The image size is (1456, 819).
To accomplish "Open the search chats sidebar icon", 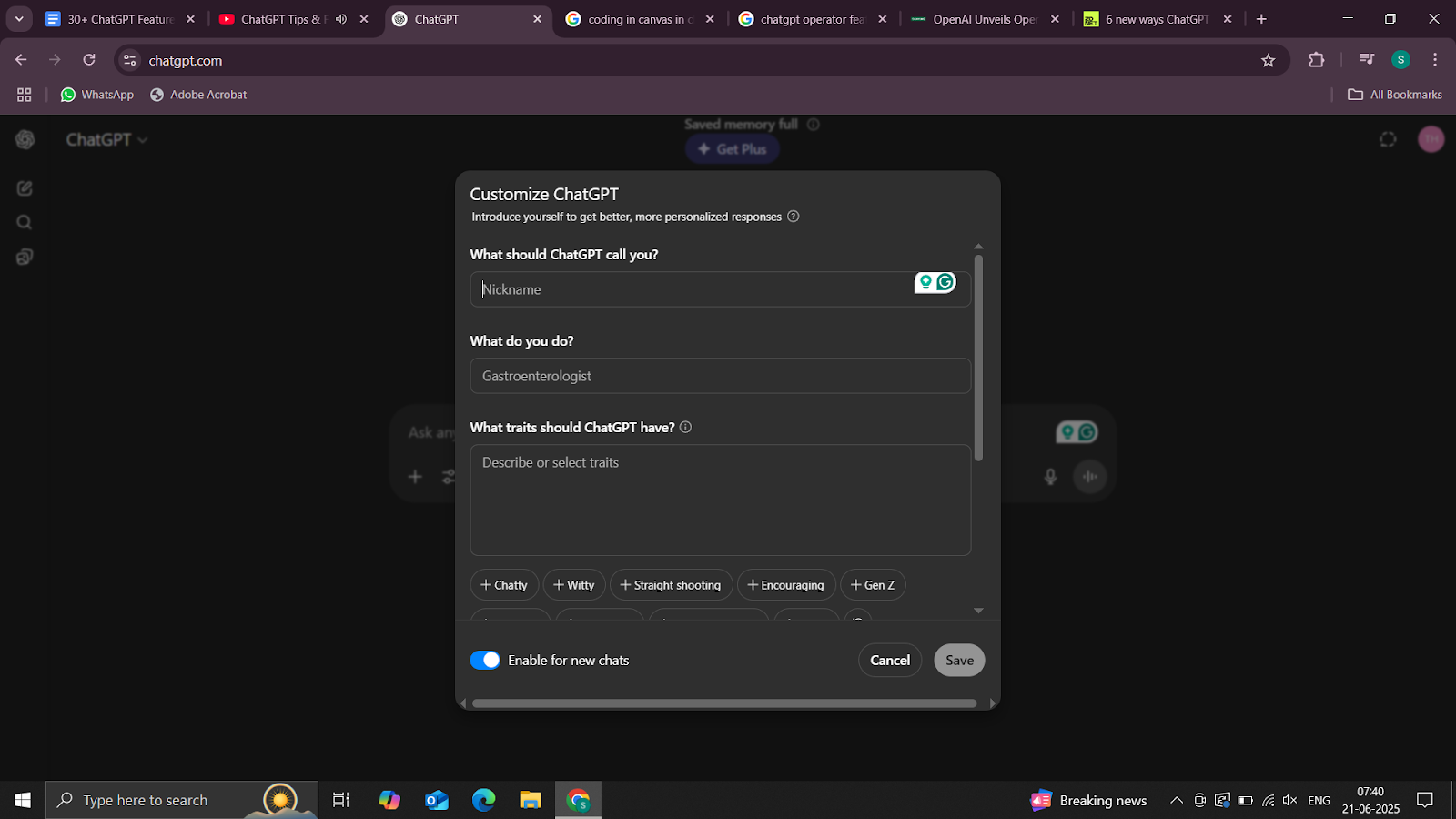I will tap(25, 222).
